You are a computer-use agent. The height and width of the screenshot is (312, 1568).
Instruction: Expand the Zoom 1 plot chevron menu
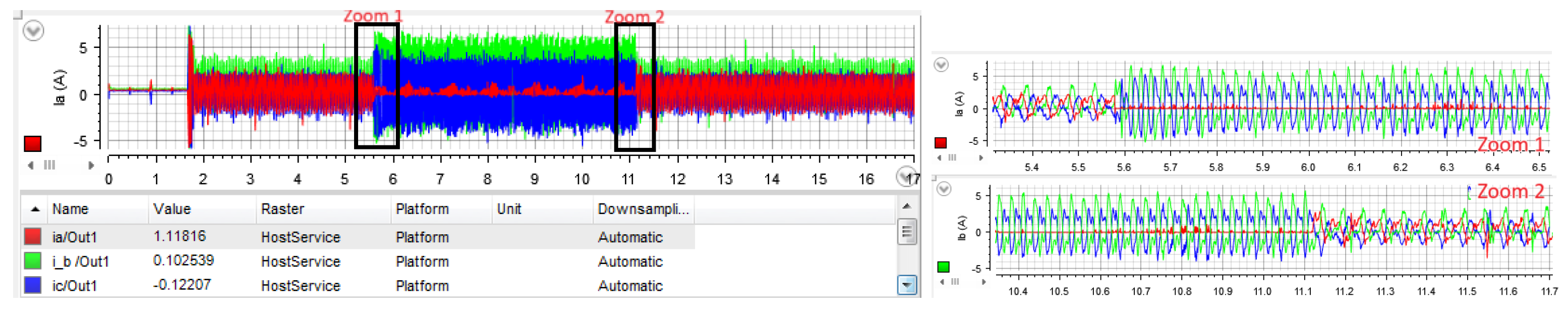click(941, 65)
